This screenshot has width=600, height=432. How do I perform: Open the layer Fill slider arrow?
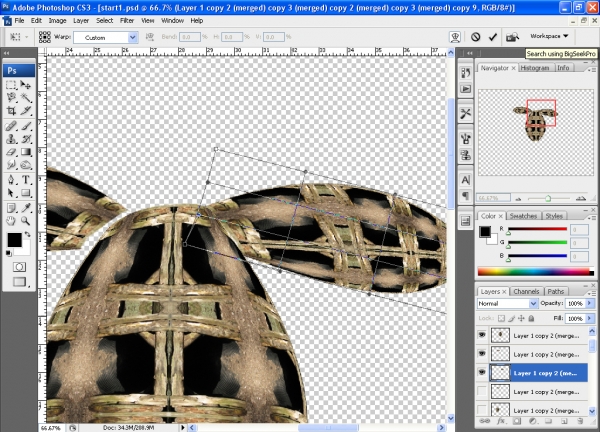(x=590, y=318)
